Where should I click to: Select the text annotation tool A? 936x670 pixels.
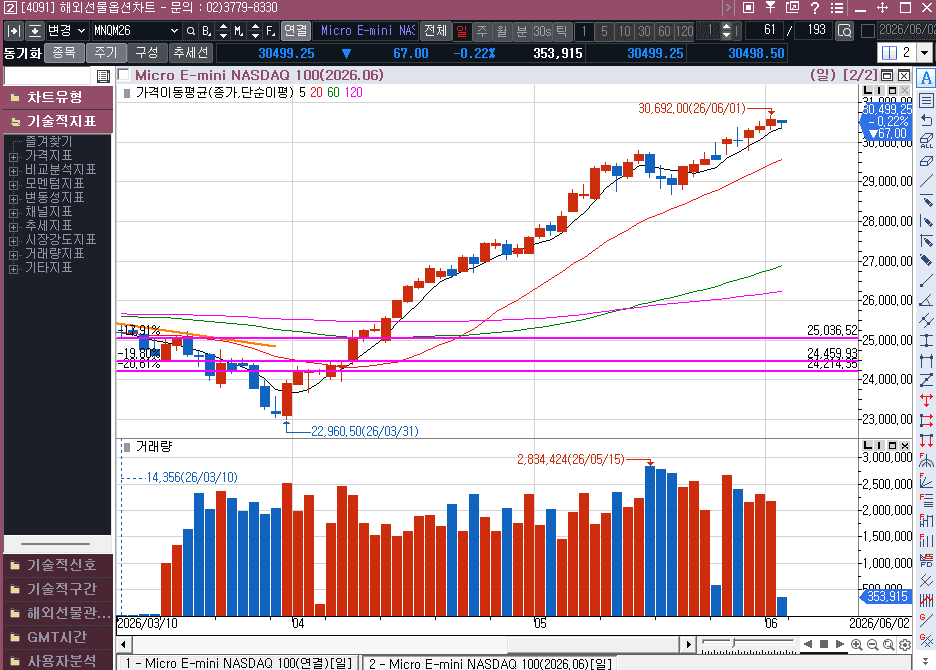(x=926, y=78)
